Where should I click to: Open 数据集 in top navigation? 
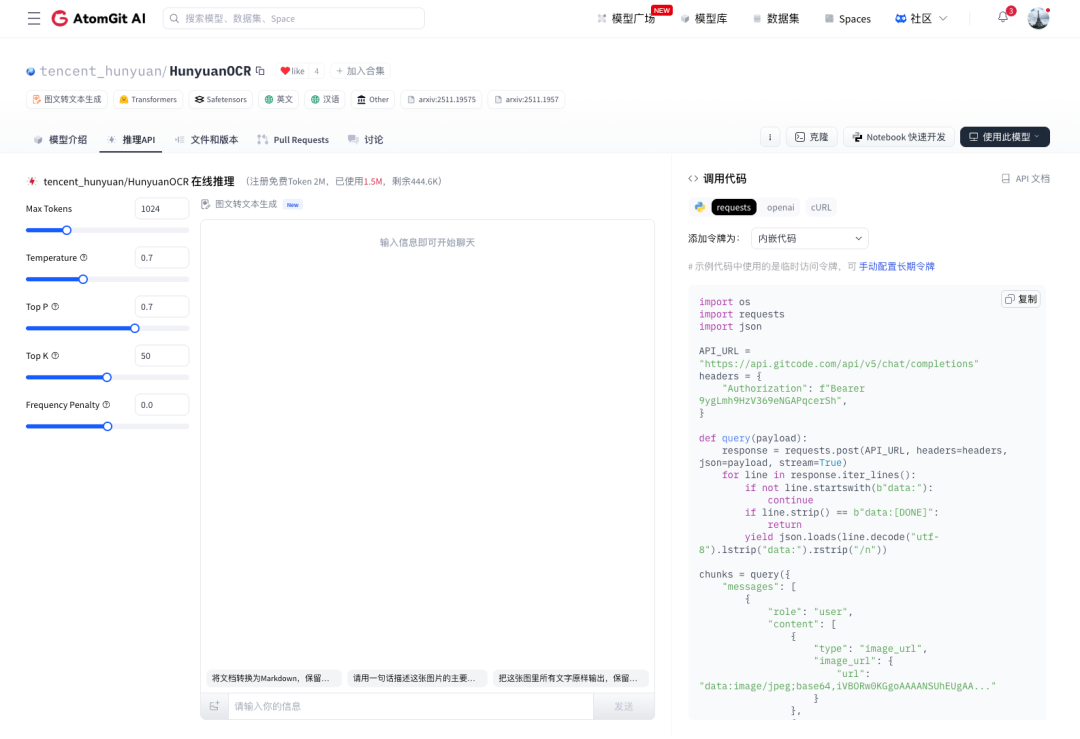click(776, 19)
